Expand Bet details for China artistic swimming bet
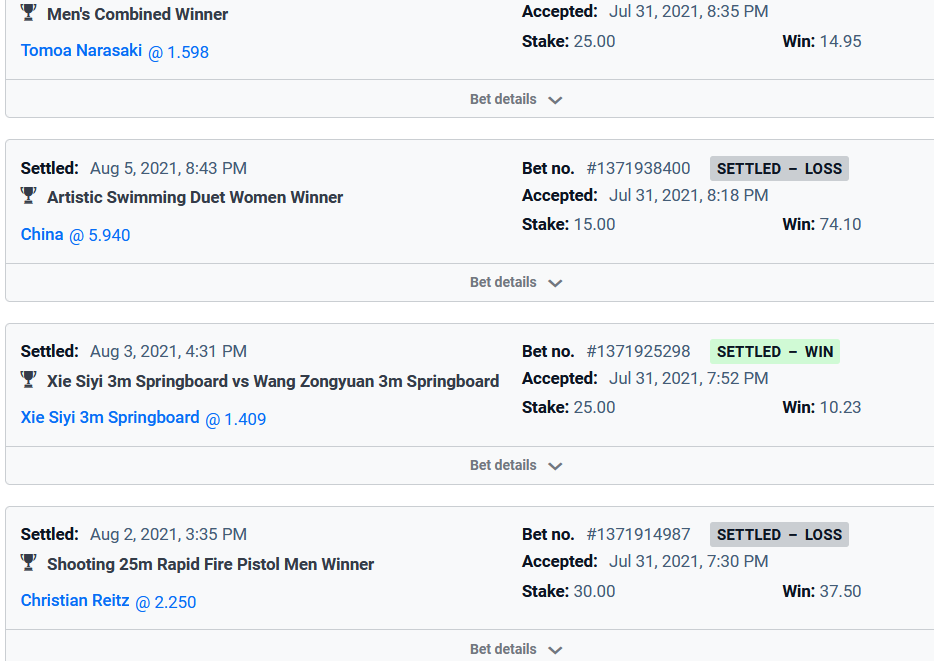934x661 pixels. pyautogui.click(x=516, y=282)
